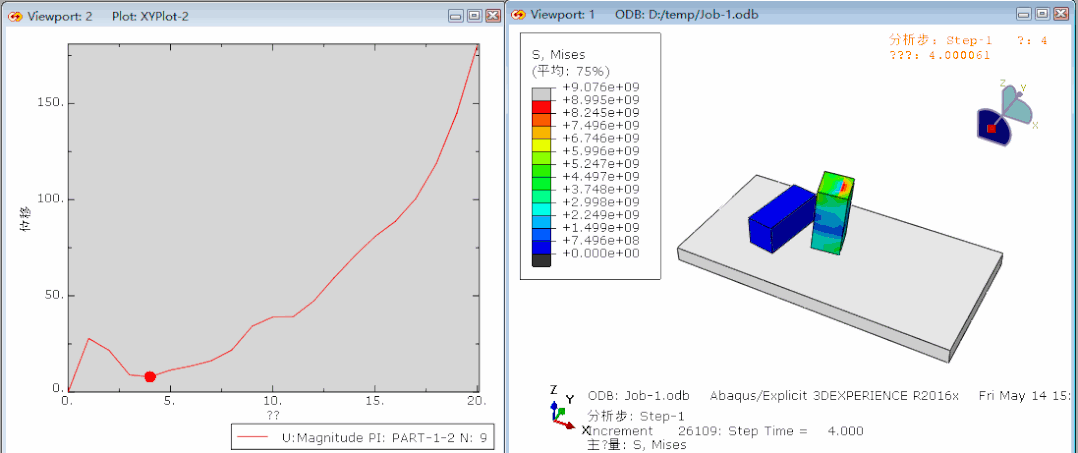This screenshot has height=453, width=1078.
Task: Close the Viewport 1 ODB window
Action: click(x=1062, y=14)
